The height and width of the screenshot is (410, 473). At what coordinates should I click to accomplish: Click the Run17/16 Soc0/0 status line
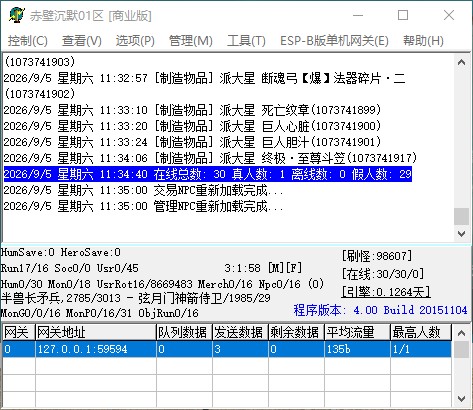[70, 268]
